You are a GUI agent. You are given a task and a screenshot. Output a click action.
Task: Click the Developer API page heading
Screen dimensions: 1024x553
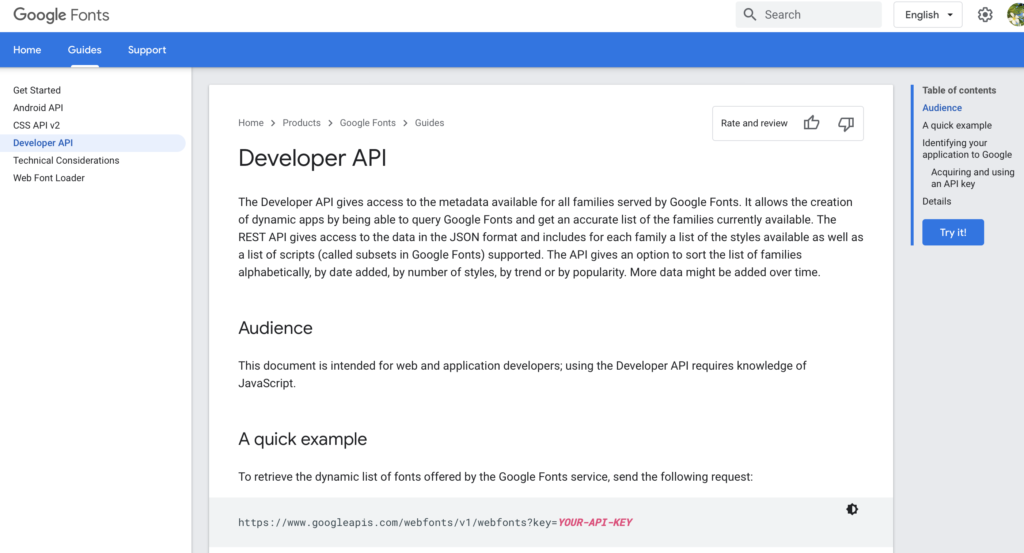[x=312, y=158]
